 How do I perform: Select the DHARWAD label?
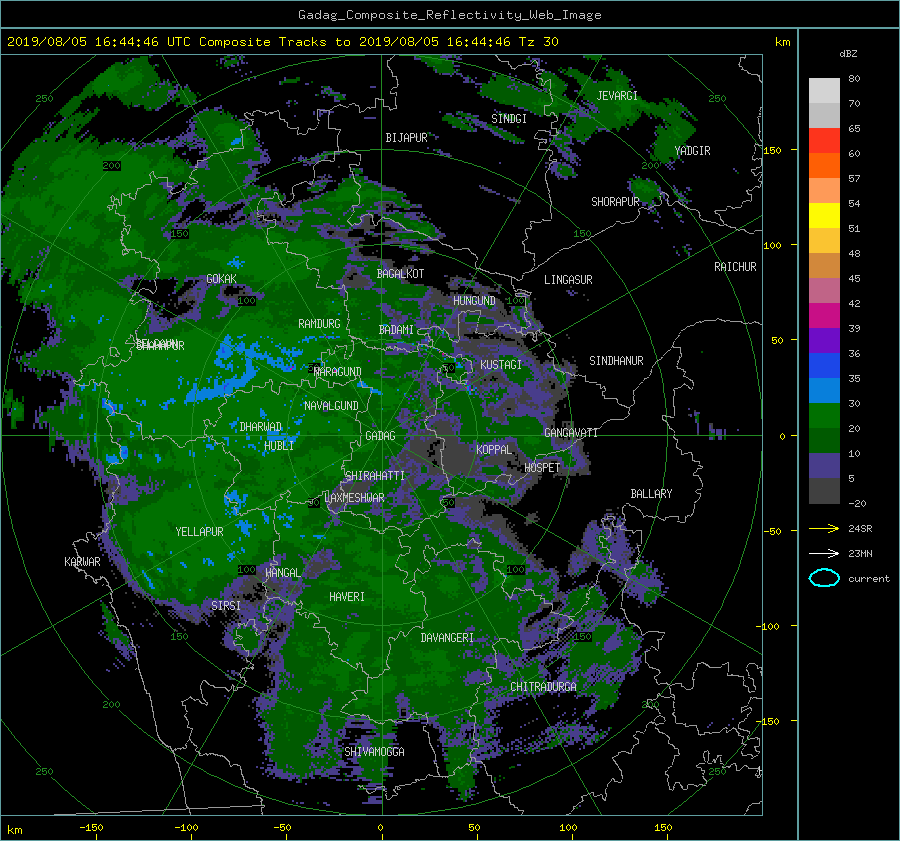[x=261, y=427]
